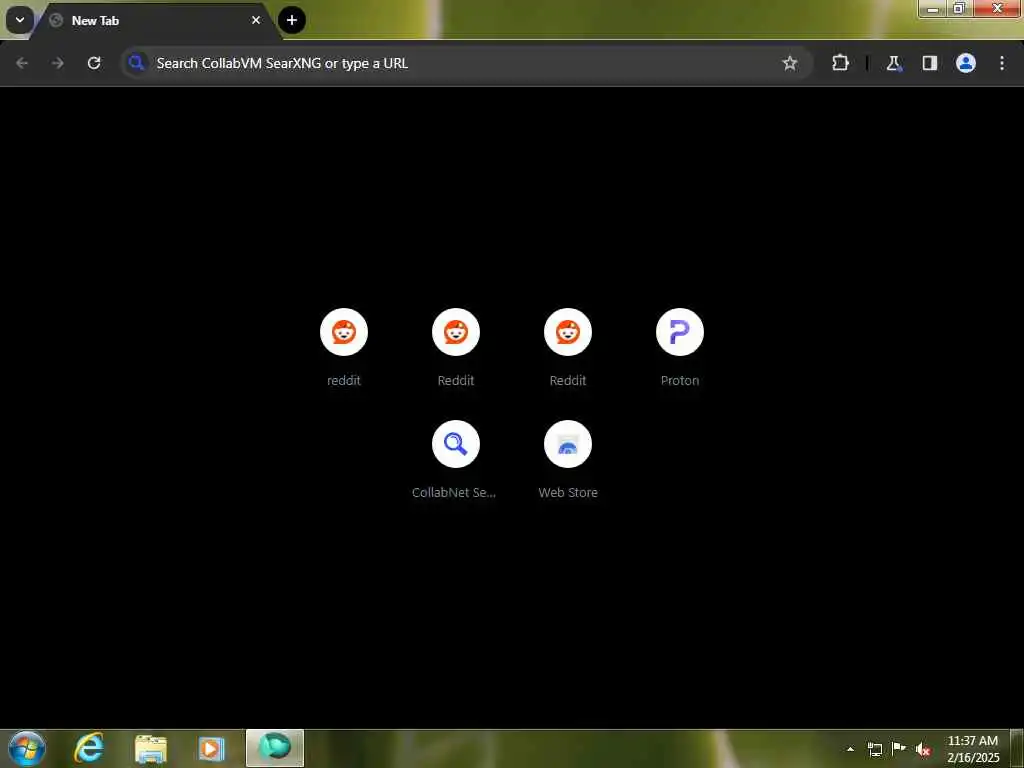1024x768 pixels.
Task: Close the New Tab tab
Action: tap(256, 20)
